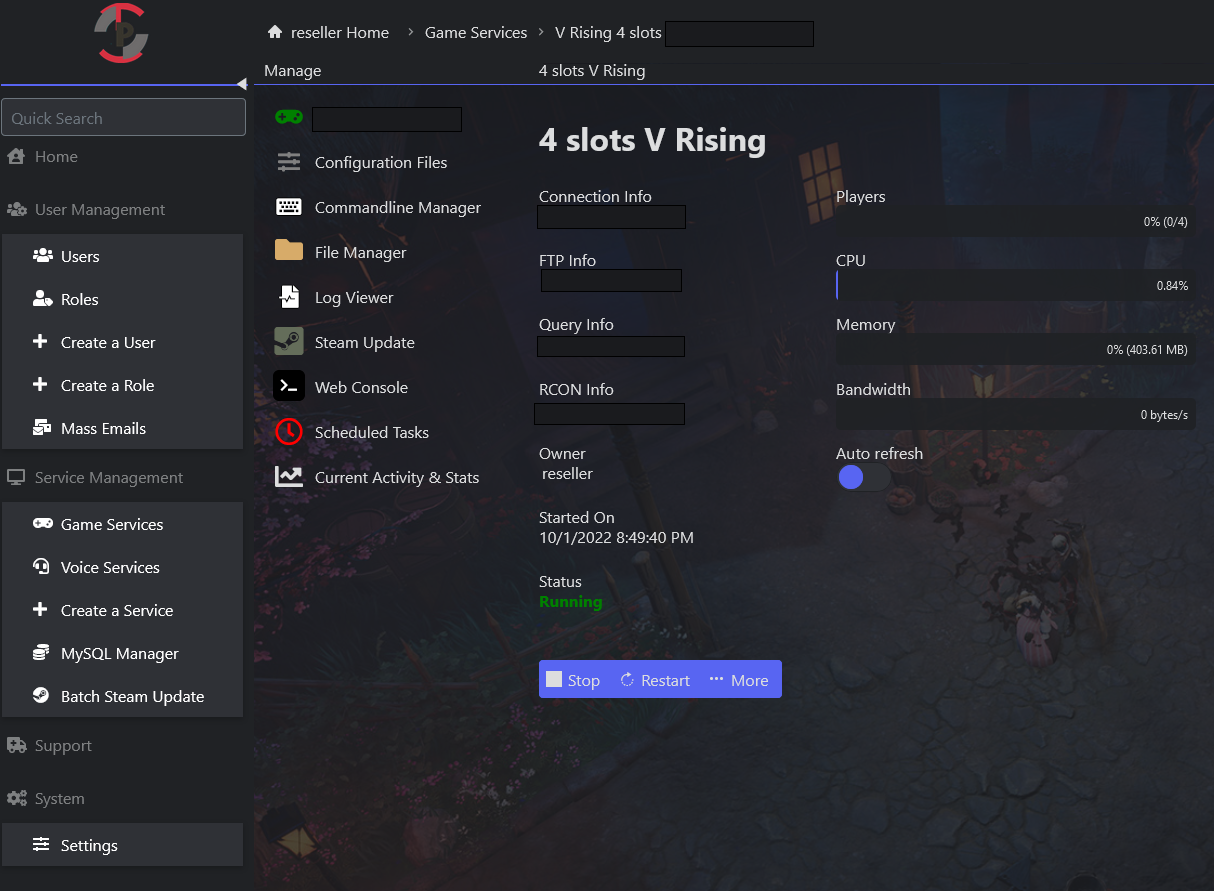Click the Players progress bar

[1015, 221]
